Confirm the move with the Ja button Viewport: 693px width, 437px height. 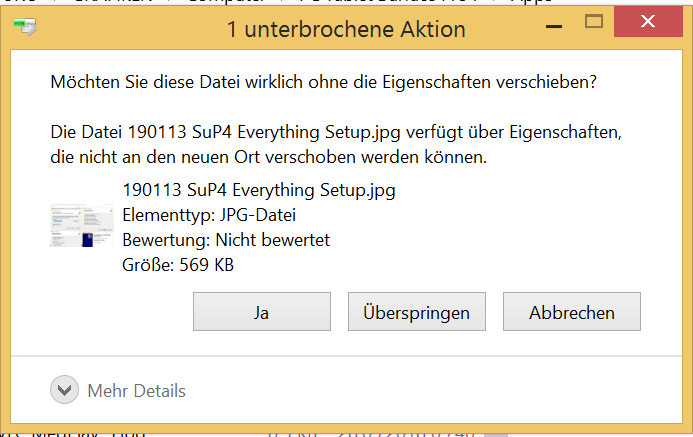[262, 312]
